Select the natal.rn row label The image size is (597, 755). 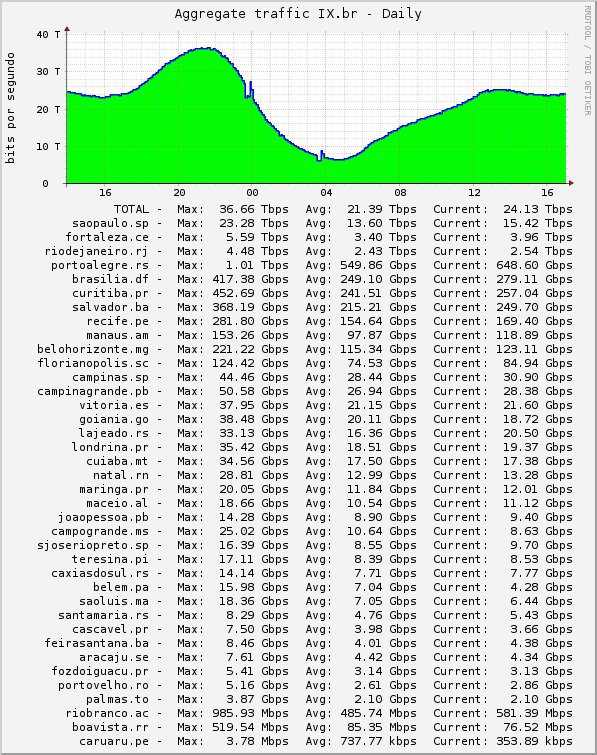click(x=121, y=475)
